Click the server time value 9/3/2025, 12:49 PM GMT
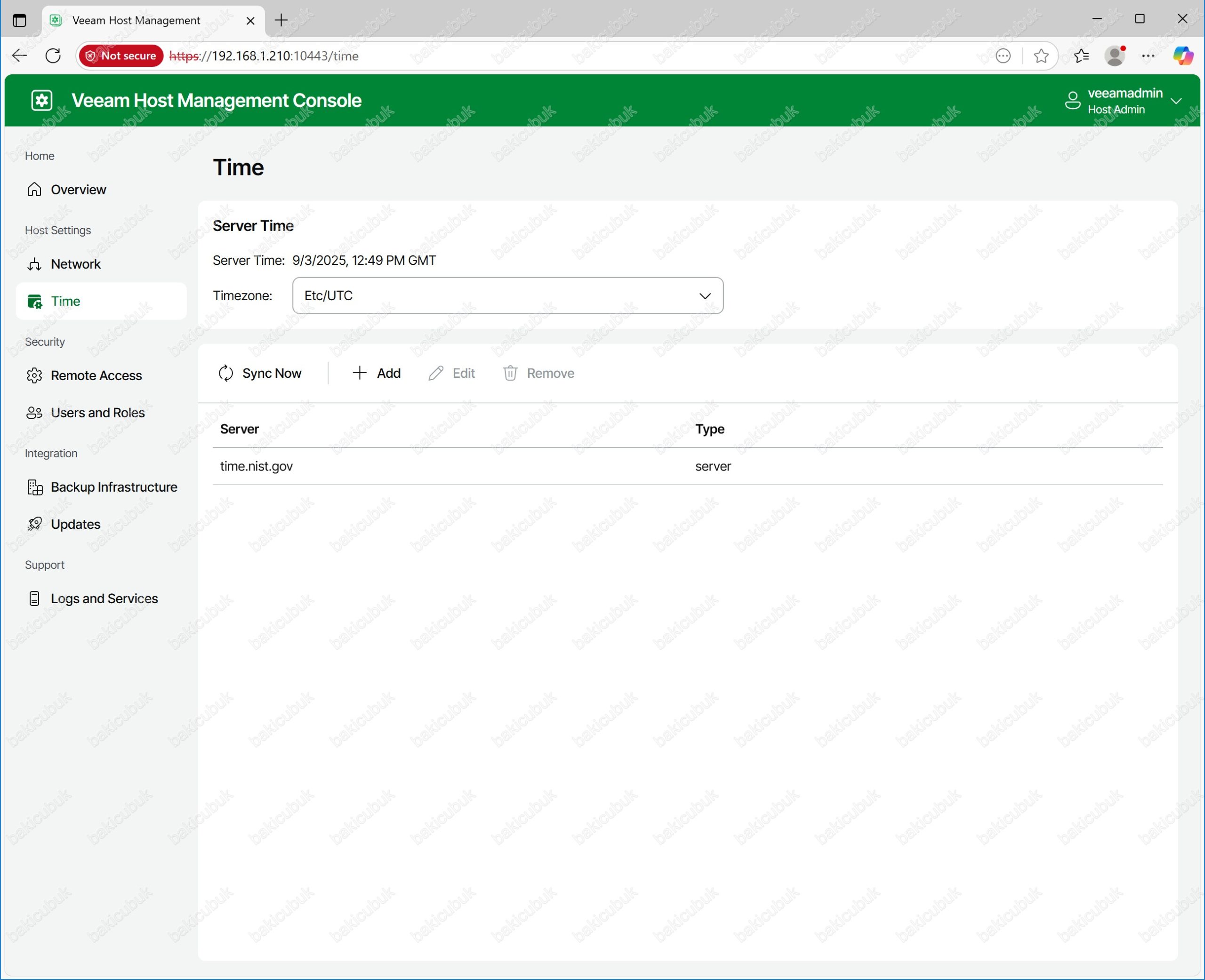Image resolution: width=1205 pixels, height=980 pixels. click(364, 260)
